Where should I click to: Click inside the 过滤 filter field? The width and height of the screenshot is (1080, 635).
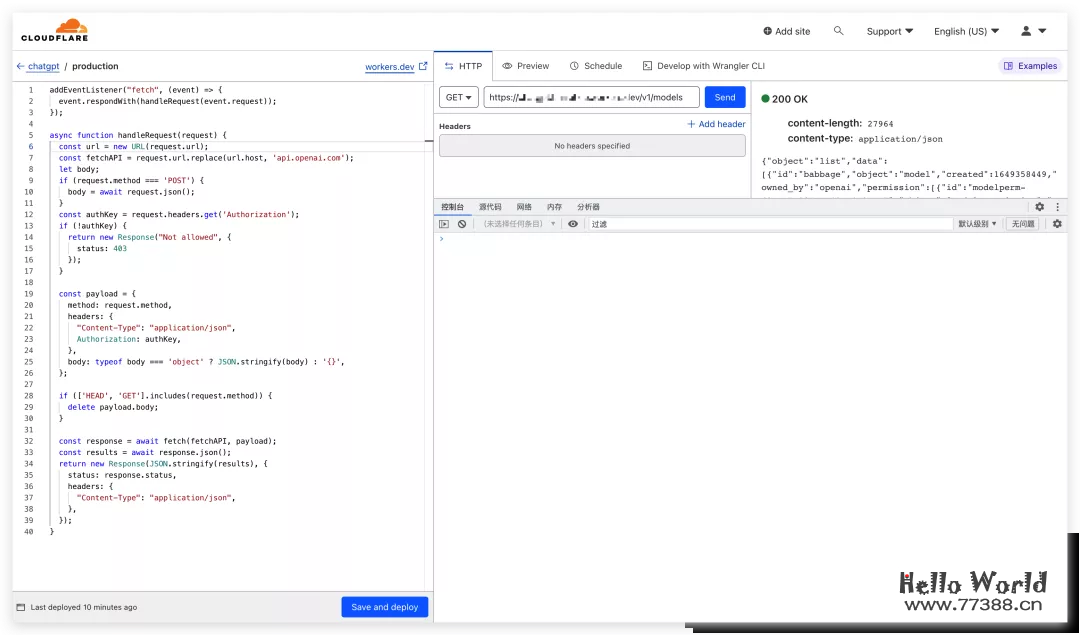650,222
